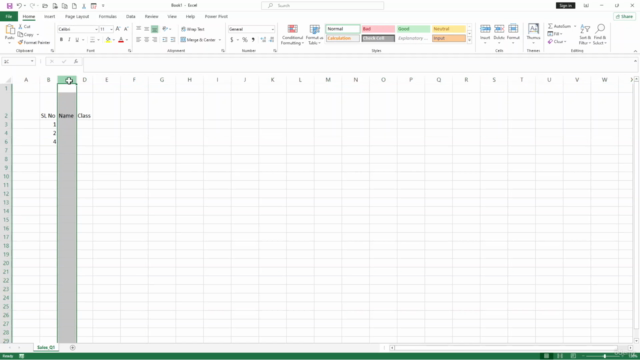Open the AutoSum dropdown arrow
This screenshot has height=360, width=640.
(x=575, y=26)
